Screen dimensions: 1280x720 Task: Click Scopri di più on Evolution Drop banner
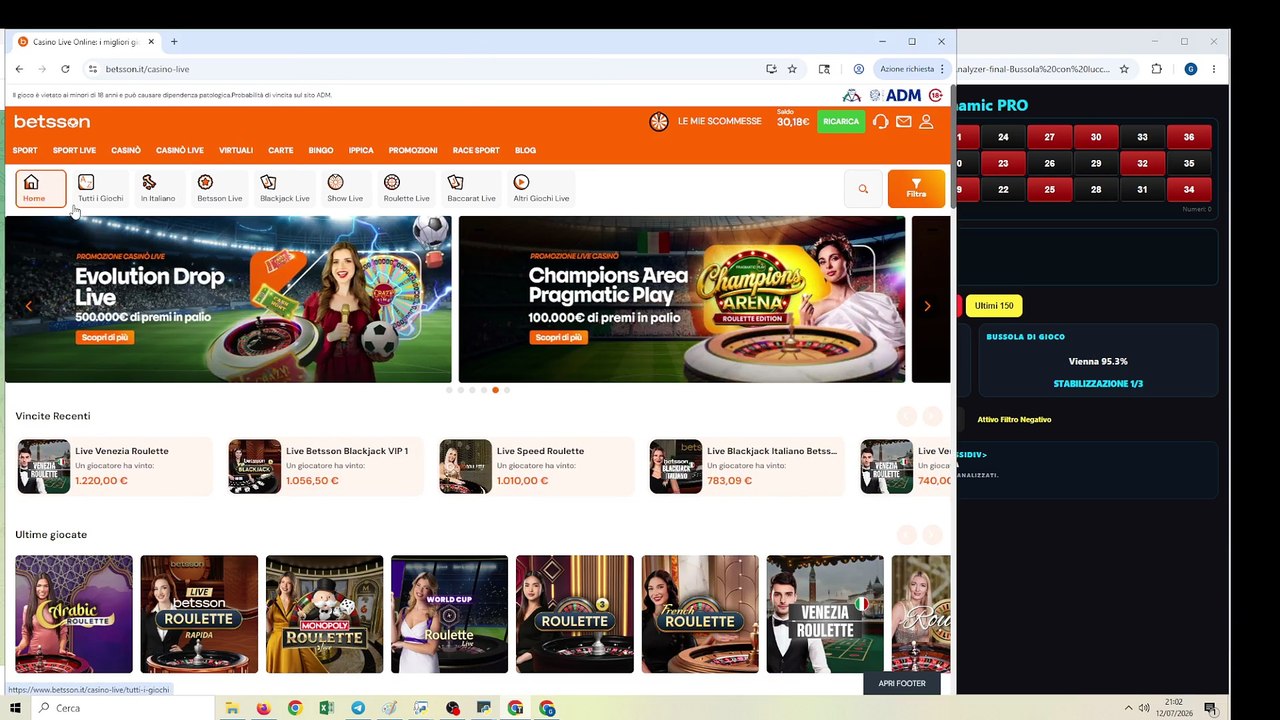(104, 337)
